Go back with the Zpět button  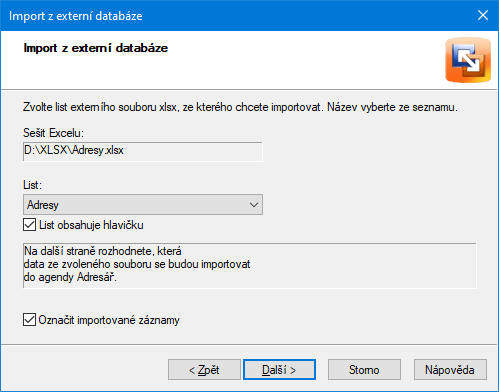204,370
